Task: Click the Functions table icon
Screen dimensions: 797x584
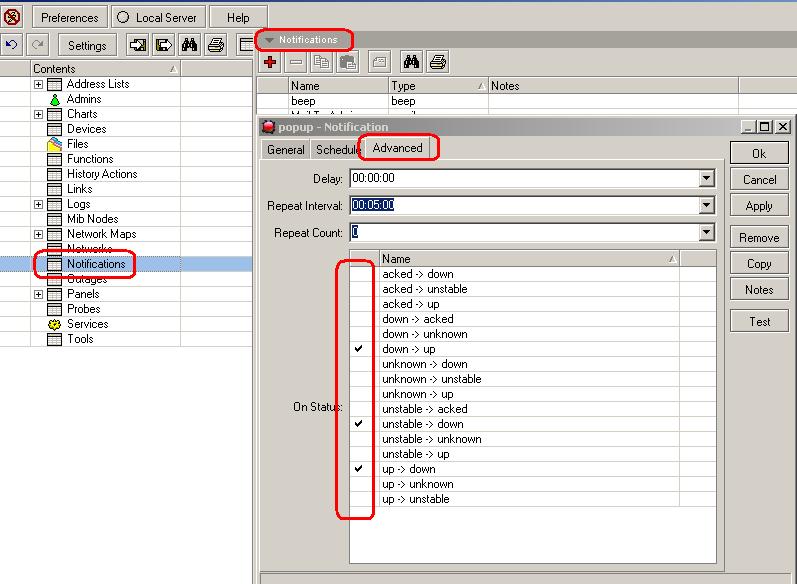Action: pos(54,159)
